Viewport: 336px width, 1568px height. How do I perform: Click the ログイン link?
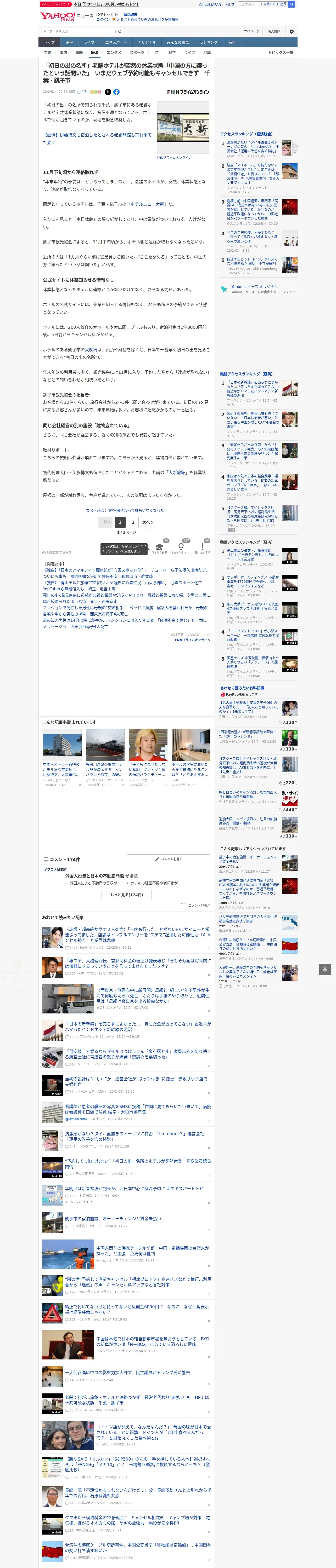[x=103, y=20]
